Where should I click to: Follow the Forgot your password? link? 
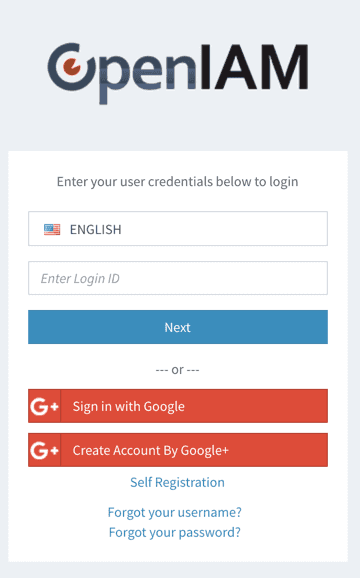[175, 533]
